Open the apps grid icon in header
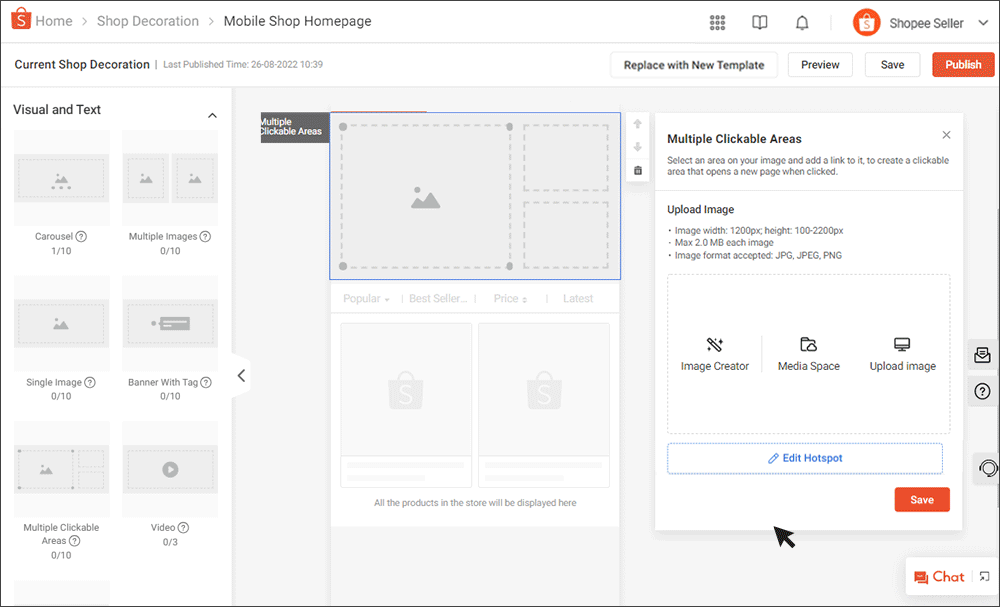 717,22
